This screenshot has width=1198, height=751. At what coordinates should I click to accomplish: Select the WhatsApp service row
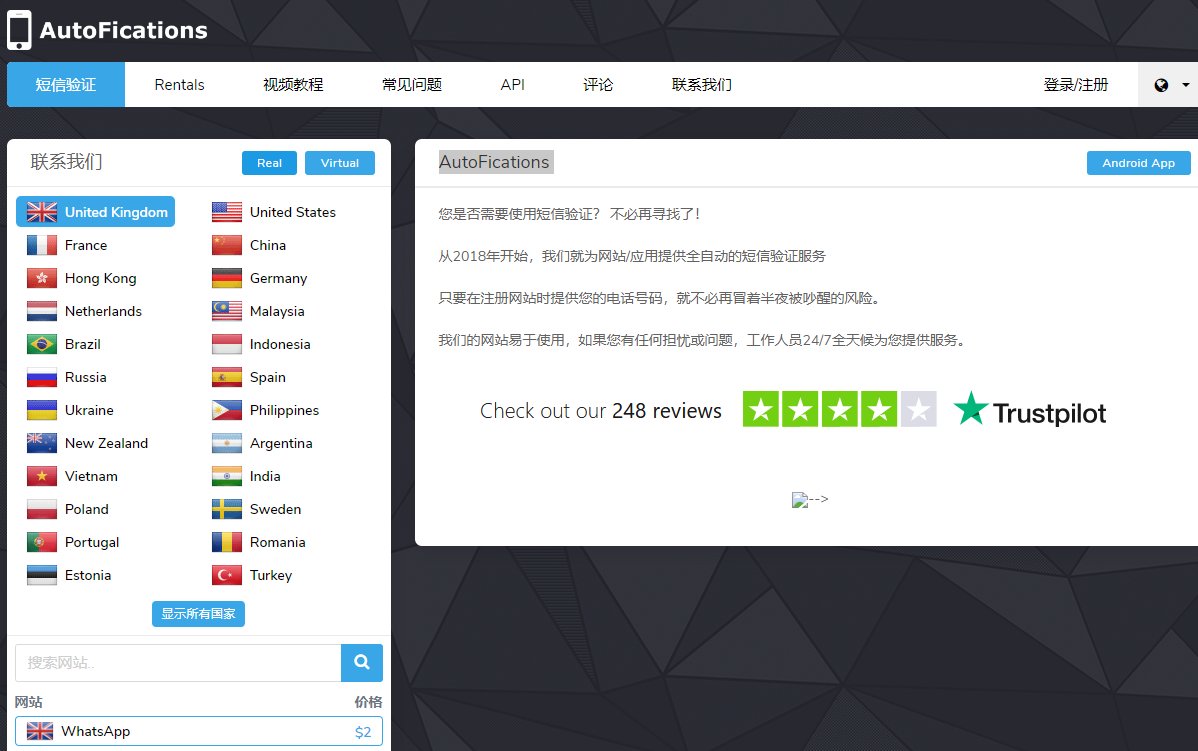[x=199, y=731]
